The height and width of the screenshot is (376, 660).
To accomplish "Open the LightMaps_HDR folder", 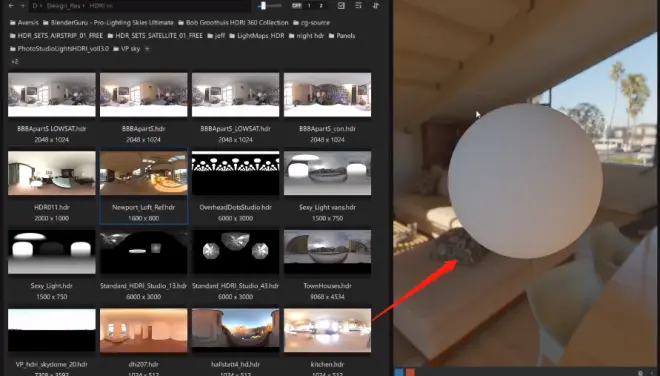I will [x=256, y=36].
